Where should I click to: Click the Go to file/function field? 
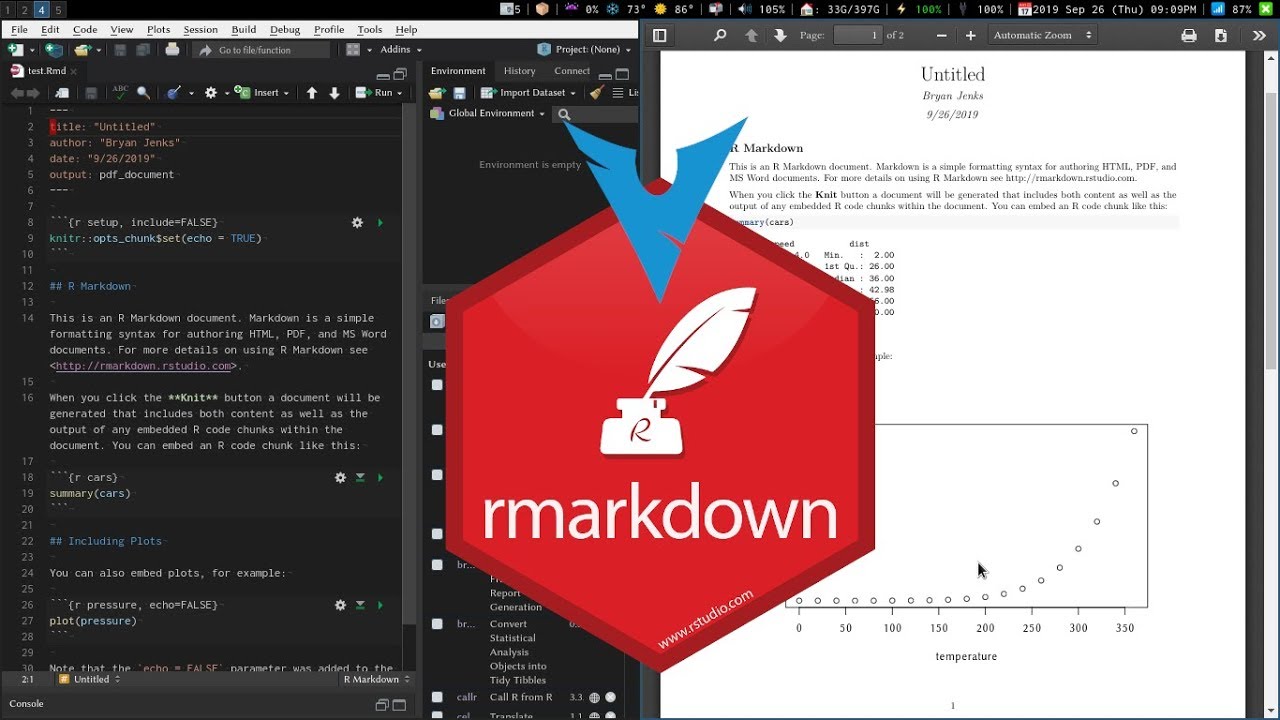[262, 50]
